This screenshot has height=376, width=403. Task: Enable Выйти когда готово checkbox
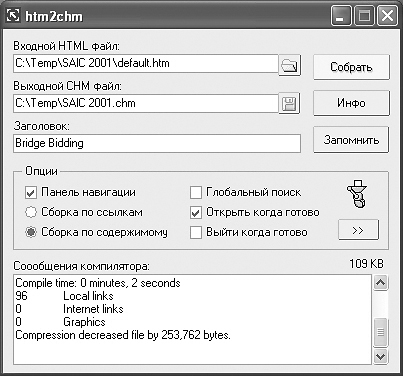click(x=196, y=233)
